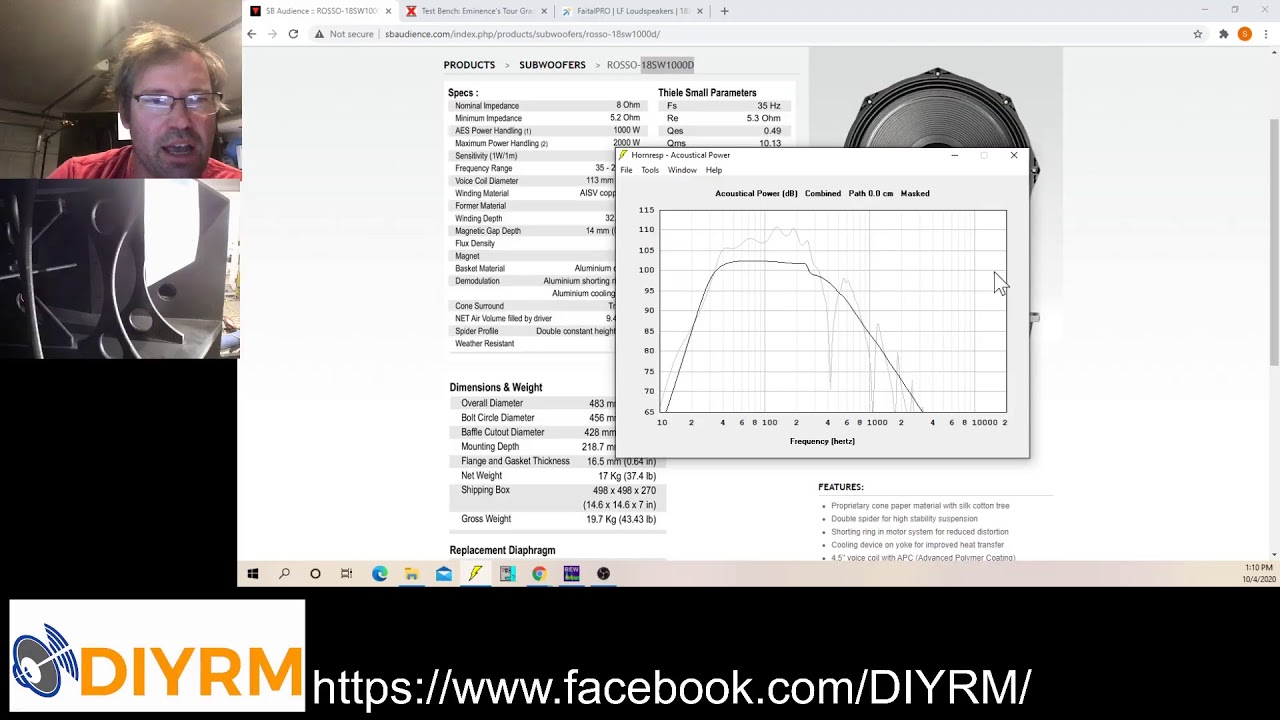Close the FaitalPRO tab
This screenshot has height=720, width=1280.
pyautogui.click(x=700, y=11)
